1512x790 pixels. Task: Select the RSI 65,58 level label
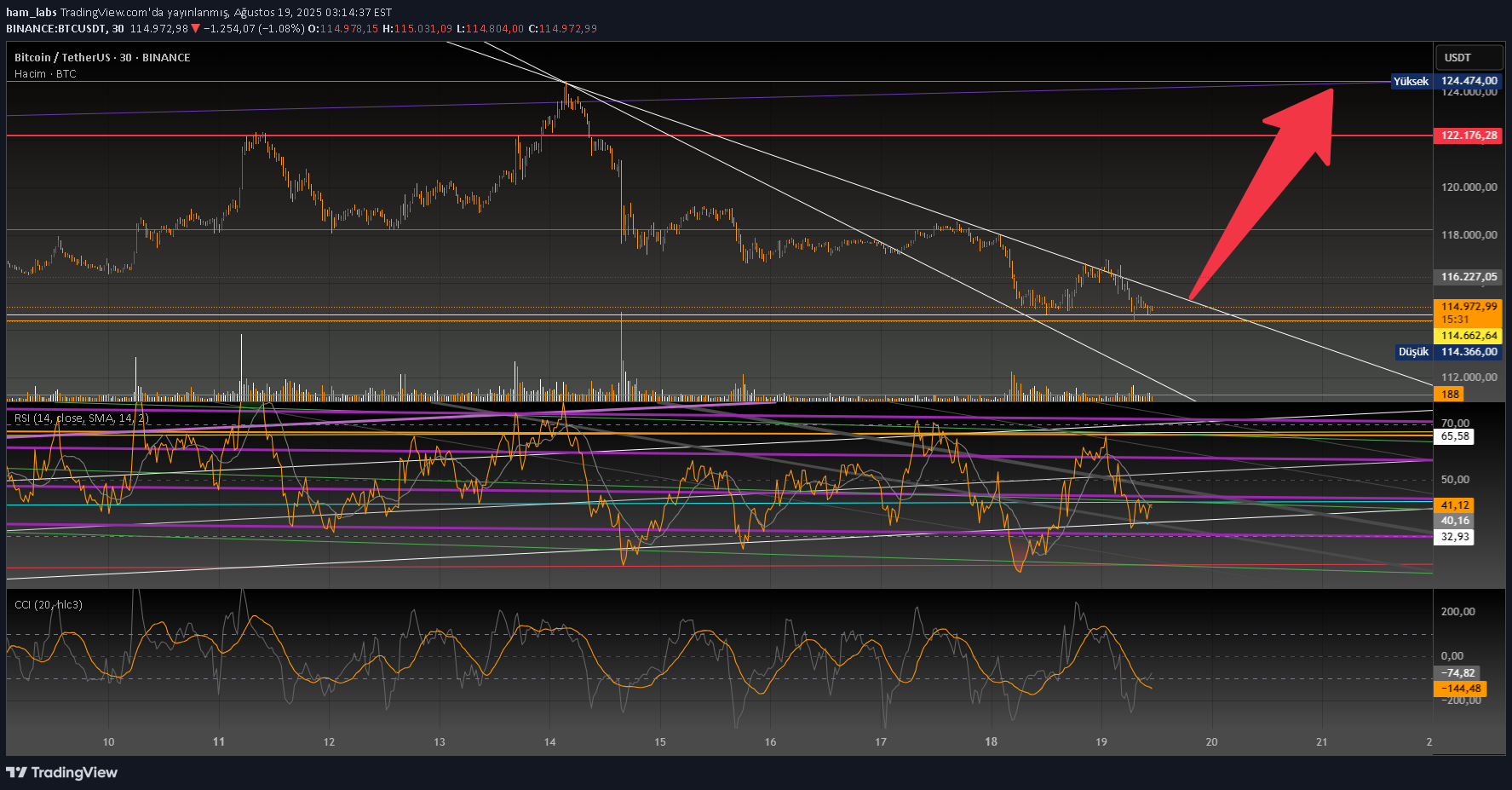click(1454, 436)
